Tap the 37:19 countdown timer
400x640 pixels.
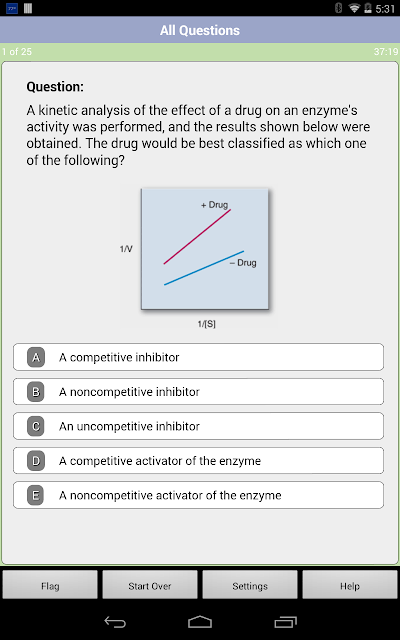(x=385, y=51)
